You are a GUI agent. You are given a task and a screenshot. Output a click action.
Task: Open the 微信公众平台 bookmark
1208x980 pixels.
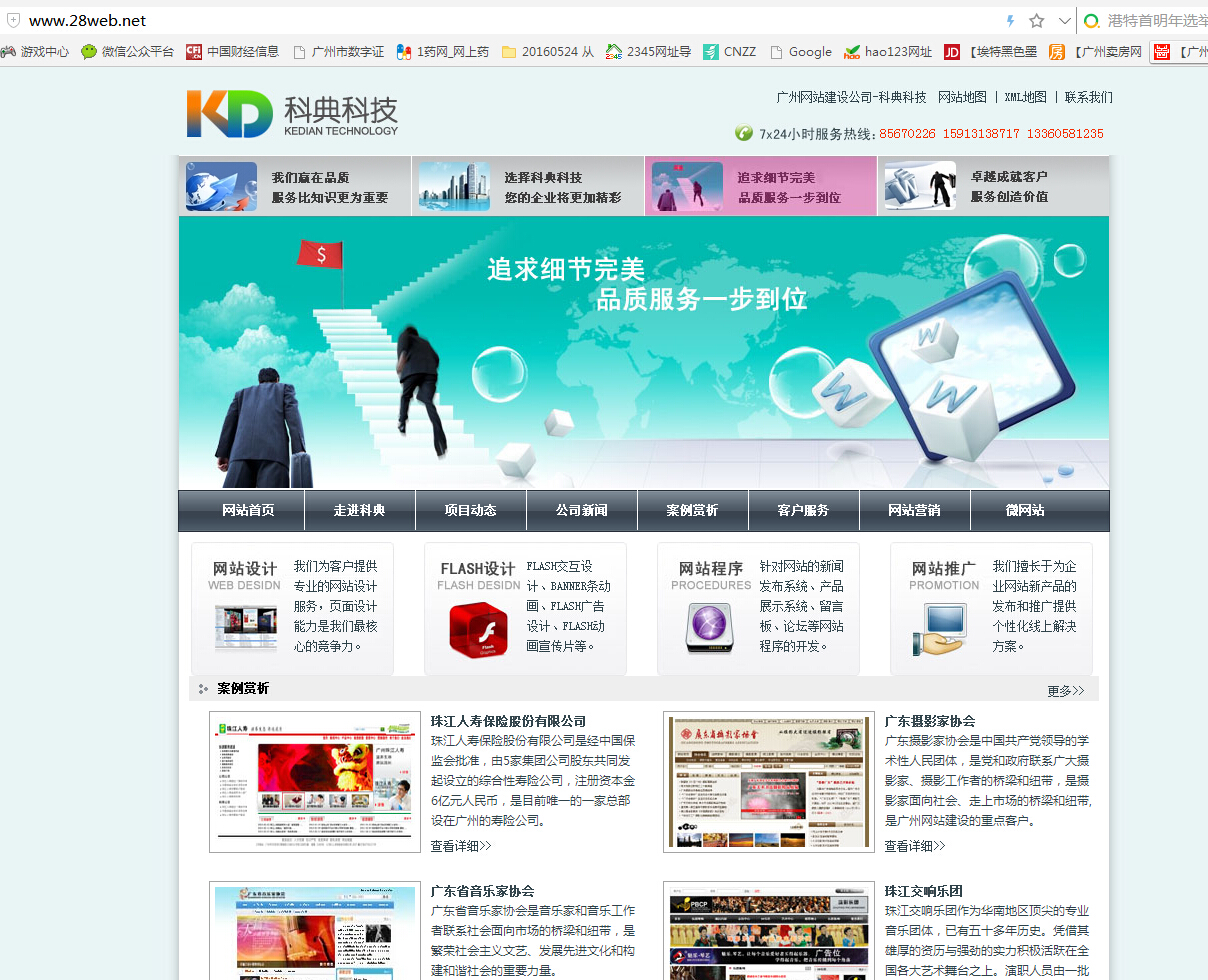click(x=128, y=52)
